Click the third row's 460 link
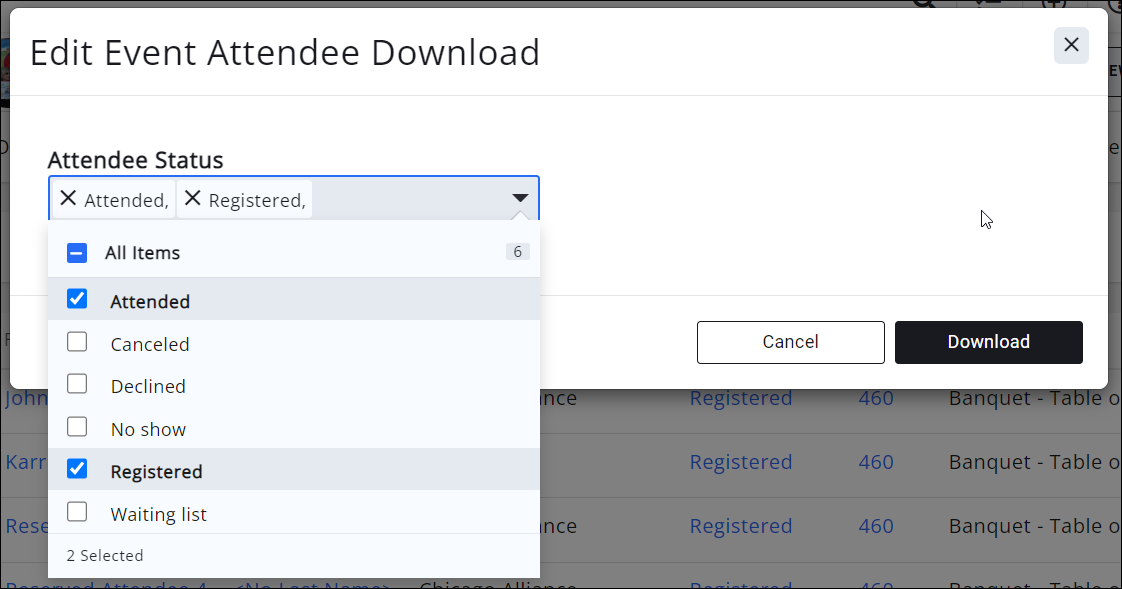 pyautogui.click(x=875, y=526)
